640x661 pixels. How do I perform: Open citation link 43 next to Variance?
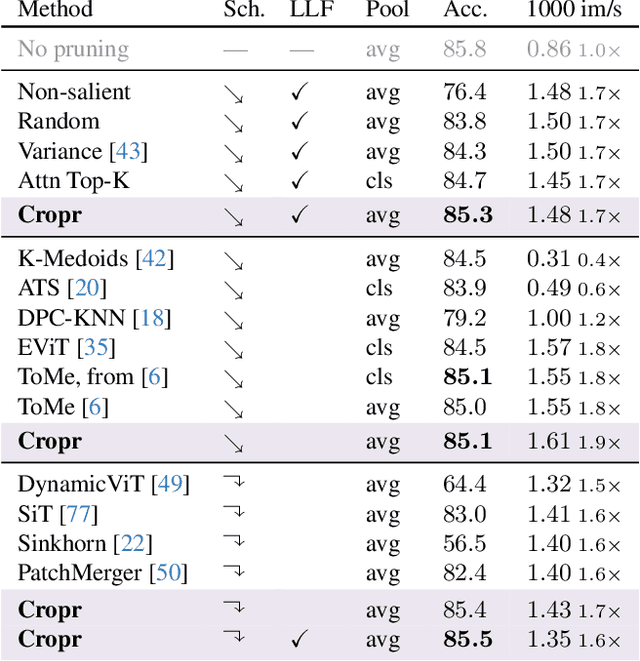coord(127,152)
